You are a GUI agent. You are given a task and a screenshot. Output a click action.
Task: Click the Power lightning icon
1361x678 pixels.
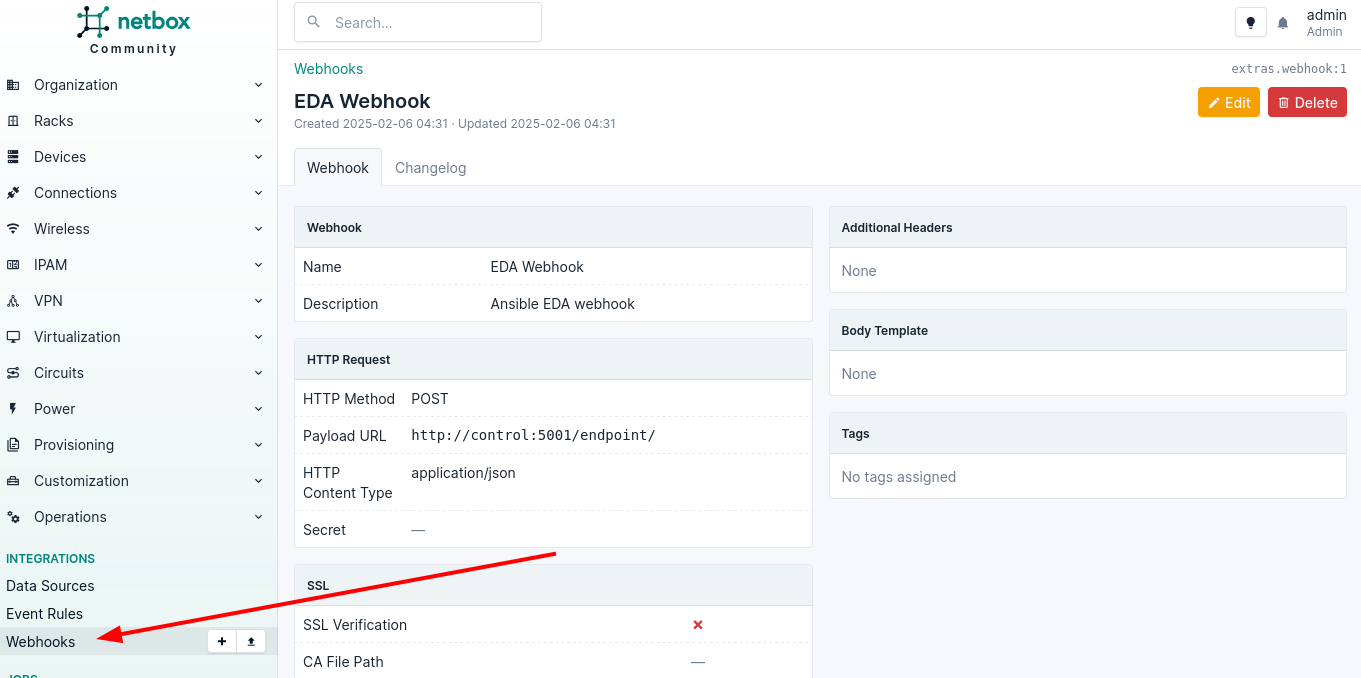tap(13, 409)
